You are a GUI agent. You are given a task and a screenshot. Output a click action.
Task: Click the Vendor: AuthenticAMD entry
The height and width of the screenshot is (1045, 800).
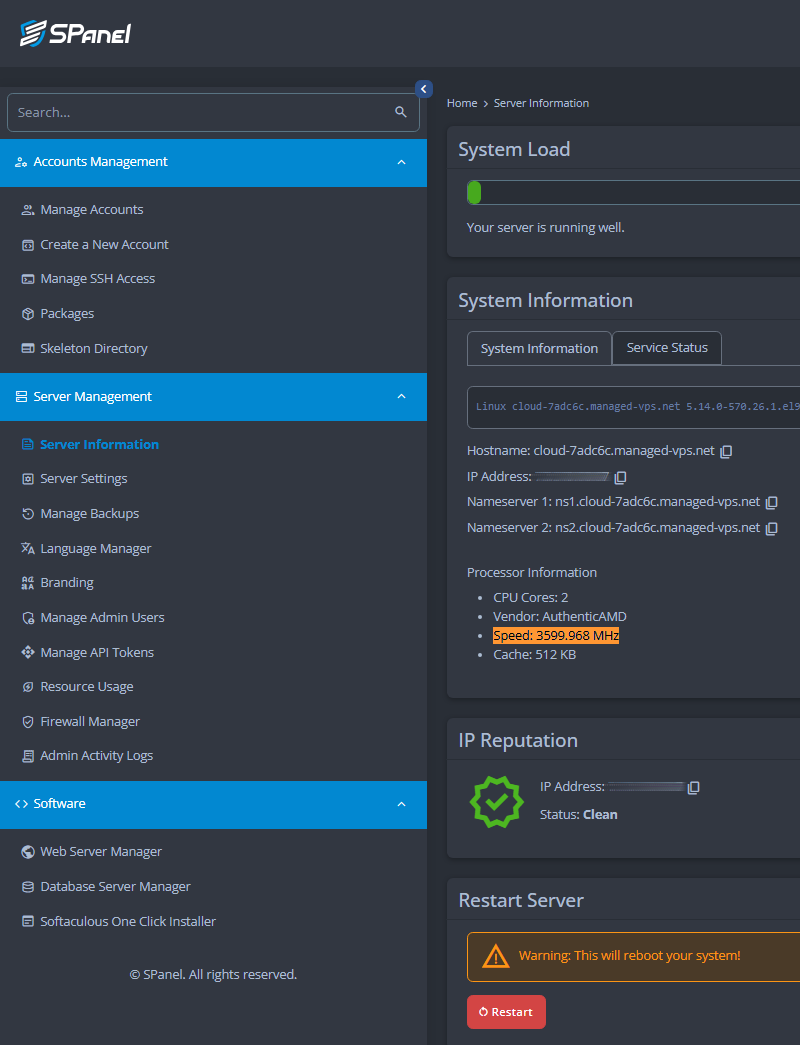[560, 616]
